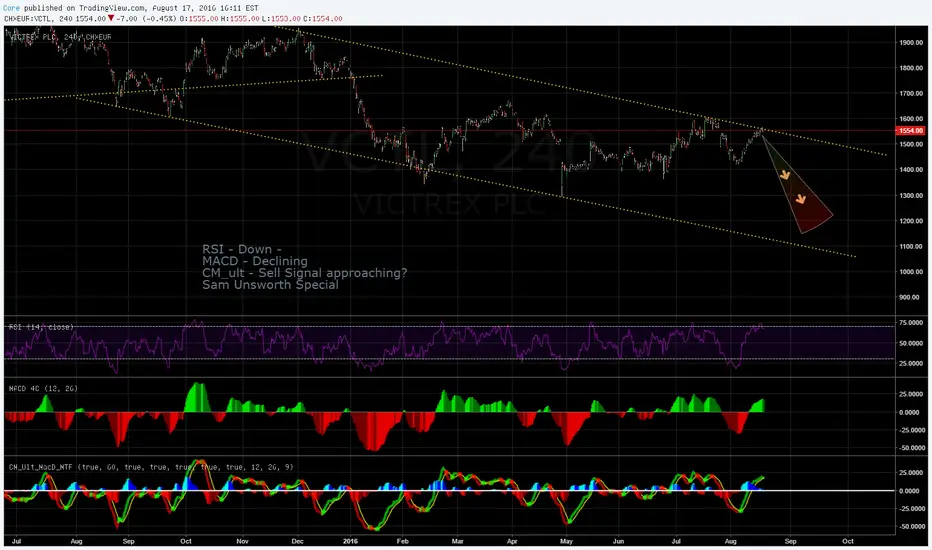Click the 'C:1554.00' close value in header

click(x=323, y=18)
